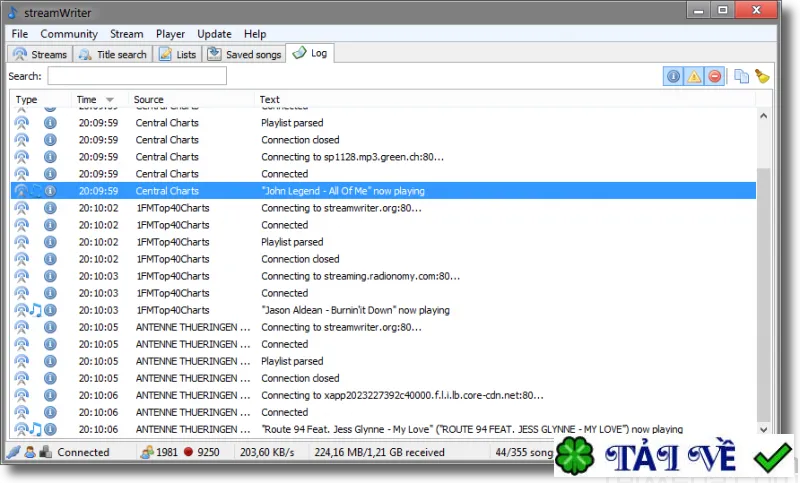Click the Title search tab magnifier icon
800x483 pixels.
coord(85,54)
